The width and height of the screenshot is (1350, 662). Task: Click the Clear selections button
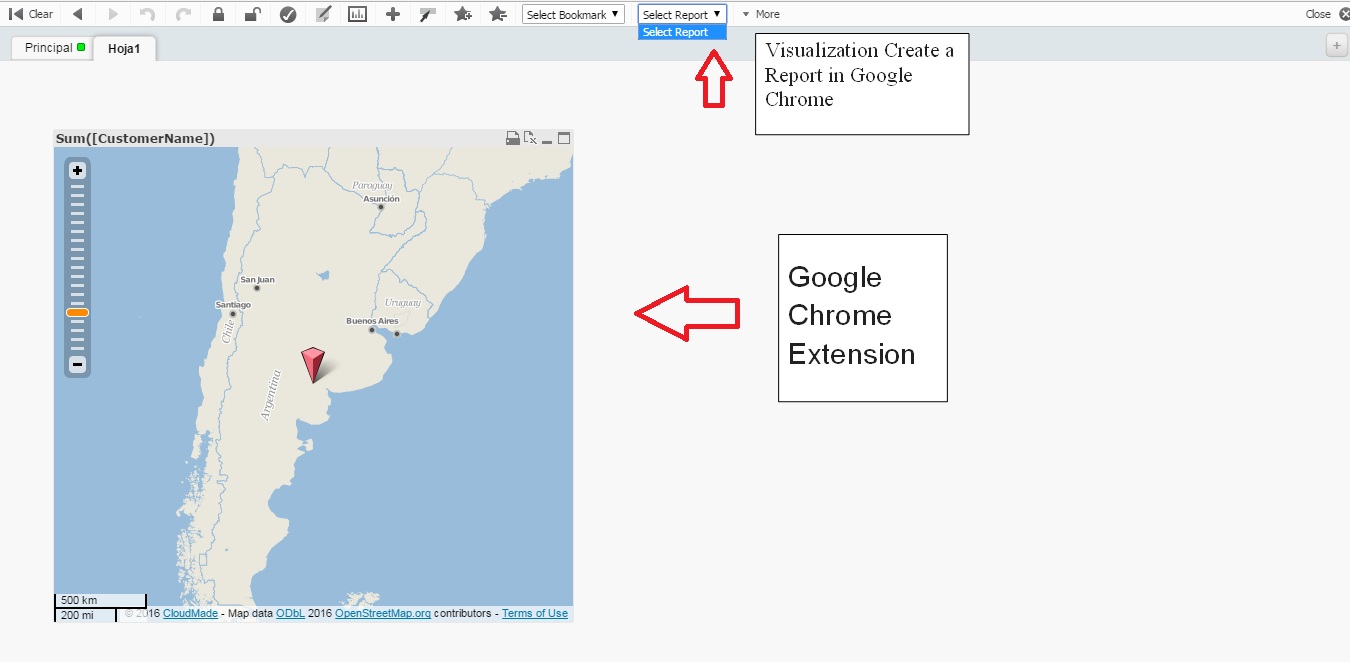pos(33,13)
